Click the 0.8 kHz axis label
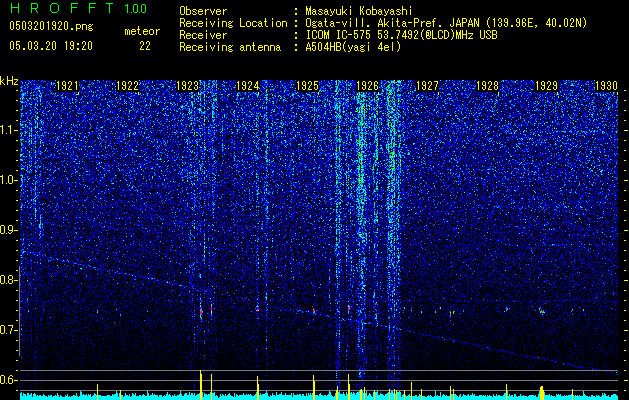This screenshot has height=400, width=629. click(9, 280)
